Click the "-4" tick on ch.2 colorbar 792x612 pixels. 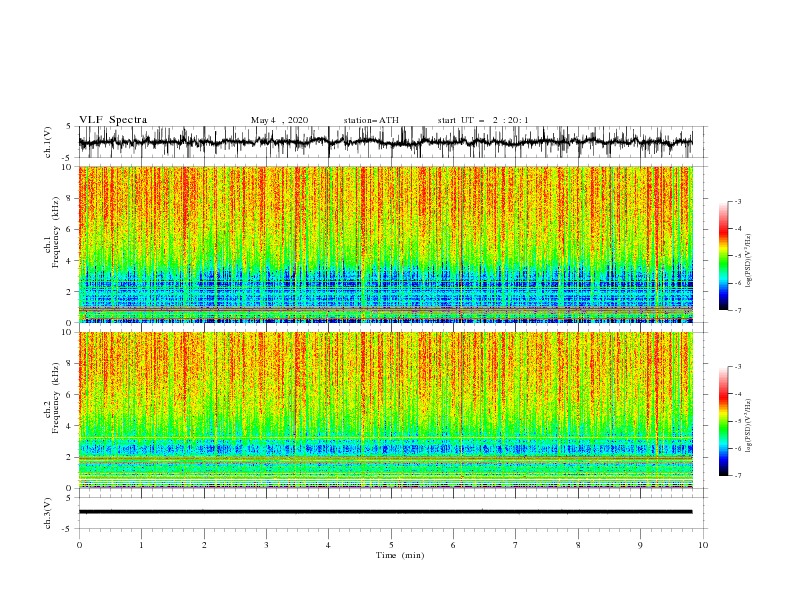point(738,394)
